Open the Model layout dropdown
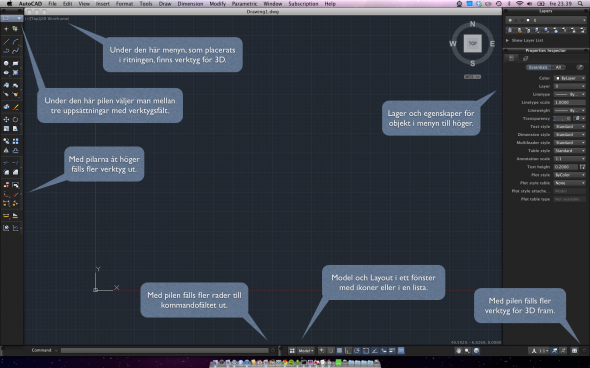Image resolution: width=590 pixels, height=368 pixels. click(x=306, y=351)
